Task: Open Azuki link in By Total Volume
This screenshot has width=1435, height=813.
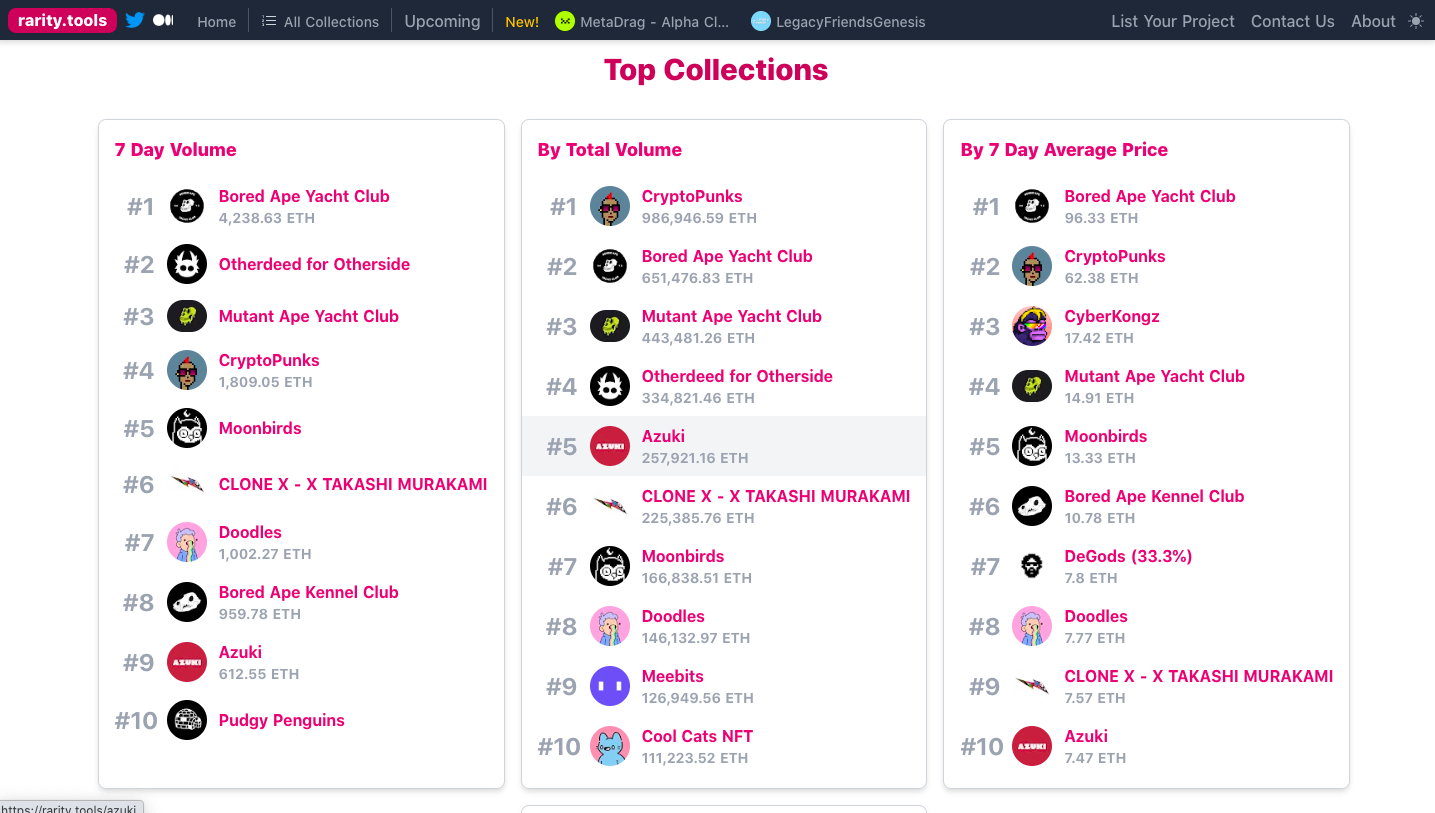Action: coord(663,436)
